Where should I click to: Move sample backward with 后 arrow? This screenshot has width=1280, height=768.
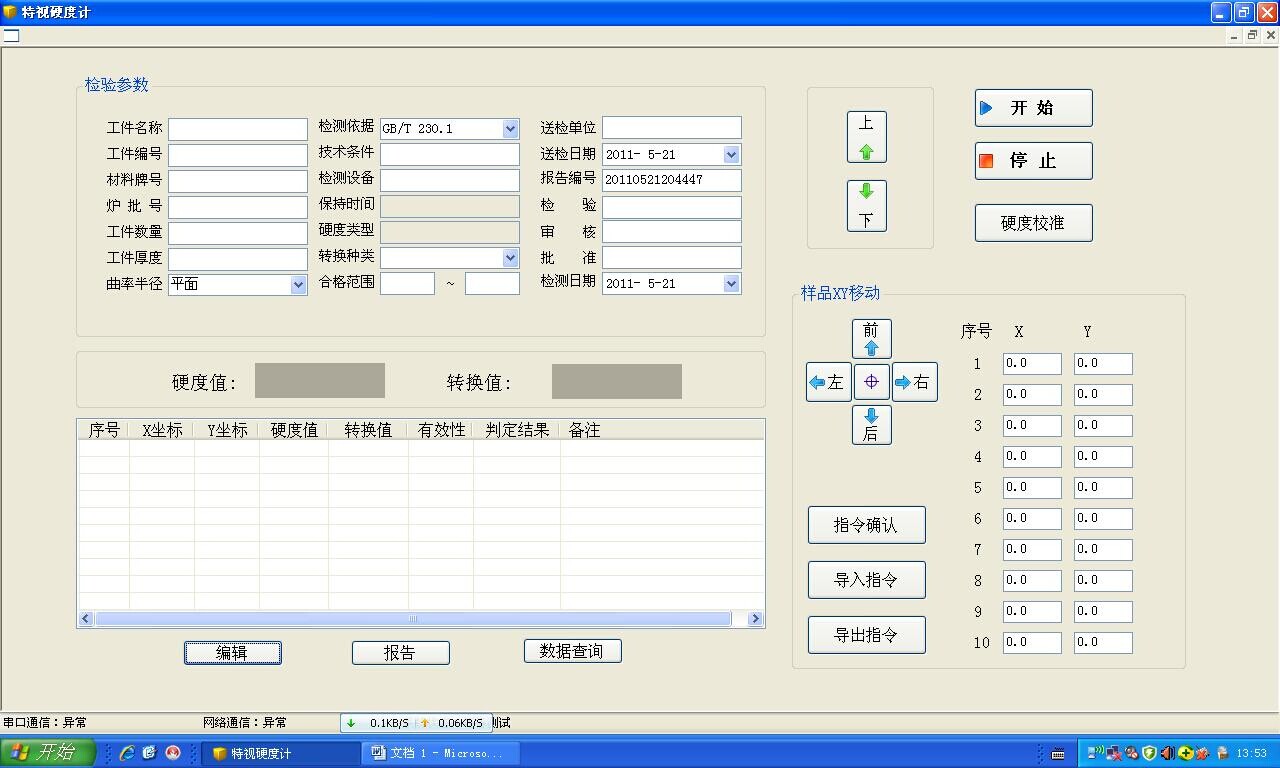pos(871,424)
